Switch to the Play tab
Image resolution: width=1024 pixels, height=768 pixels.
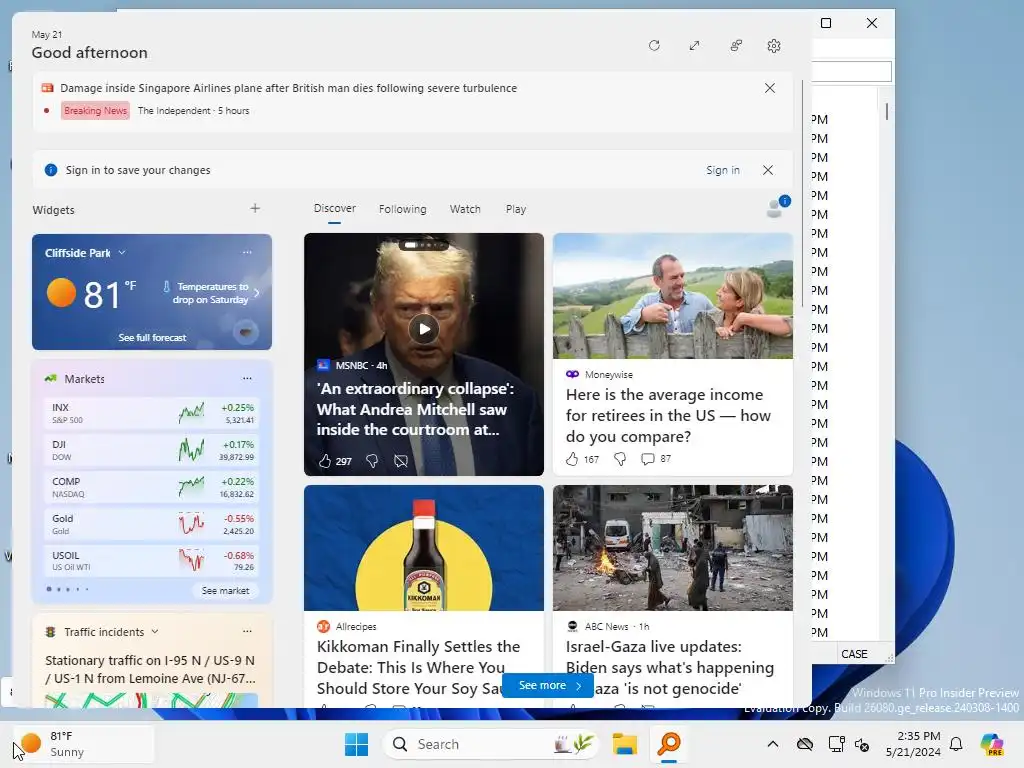pyautogui.click(x=515, y=209)
